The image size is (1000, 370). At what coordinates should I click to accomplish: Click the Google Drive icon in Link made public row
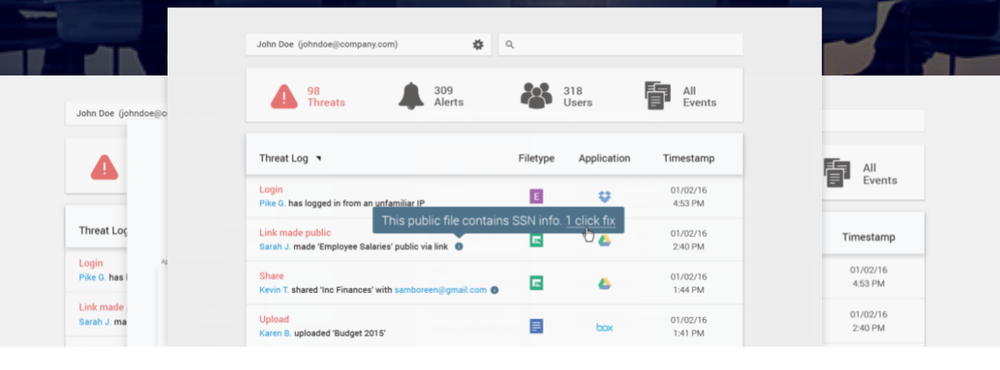pos(604,240)
